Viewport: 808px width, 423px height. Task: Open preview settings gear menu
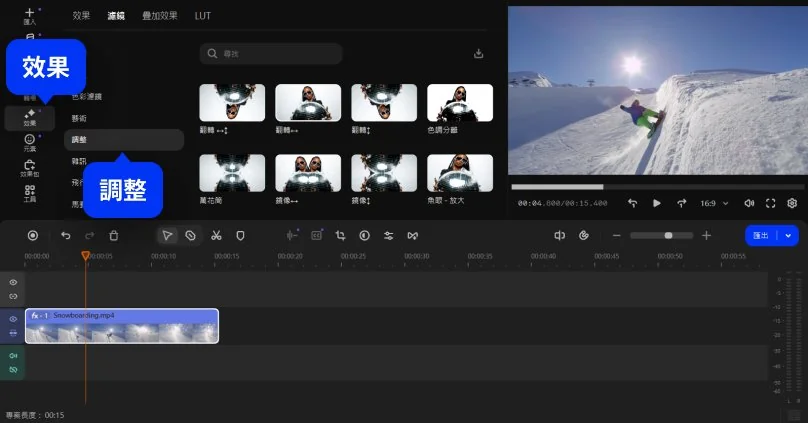pos(792,203)
